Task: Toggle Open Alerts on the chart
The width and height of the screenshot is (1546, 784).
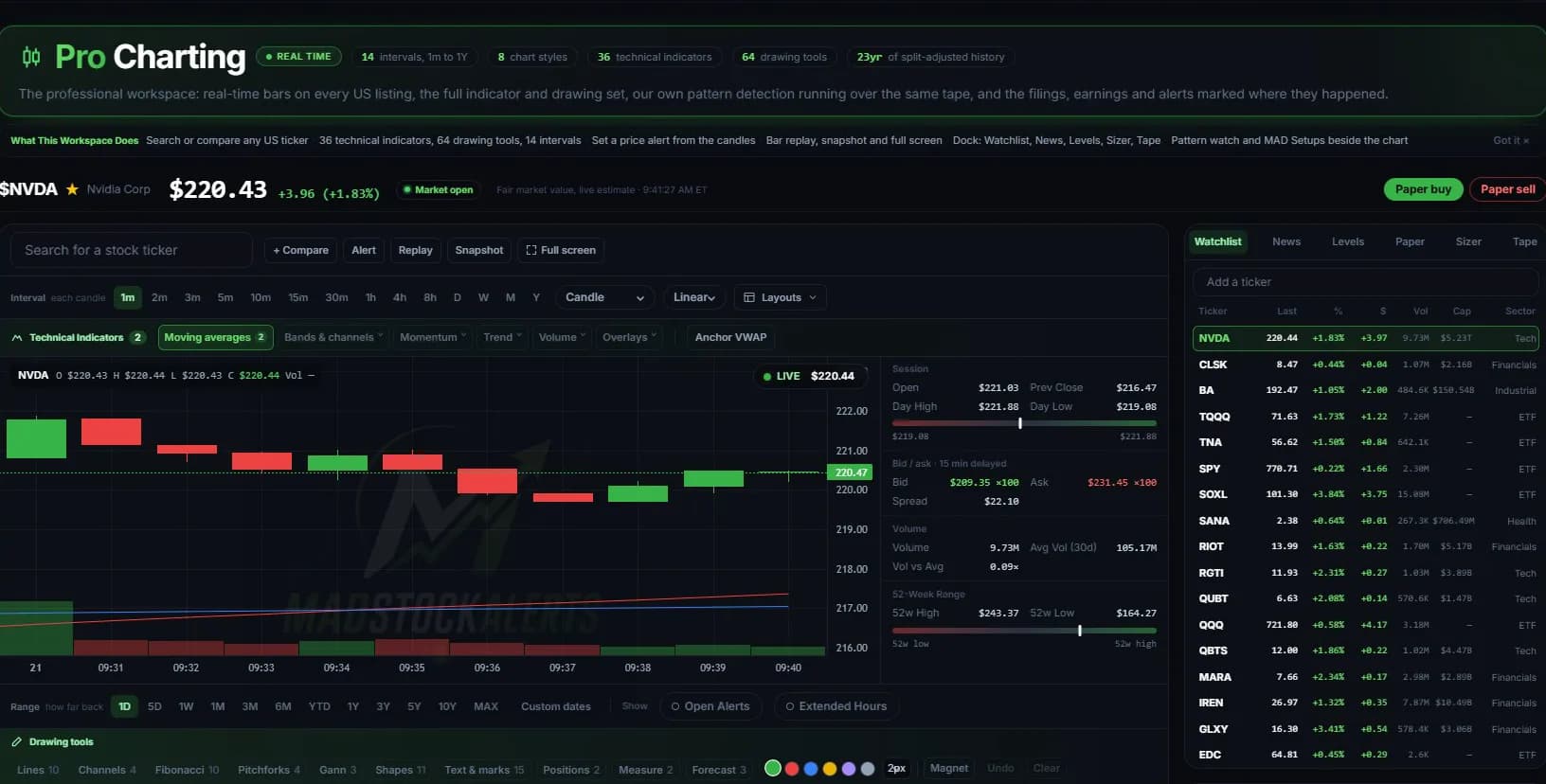Action: 710,706
